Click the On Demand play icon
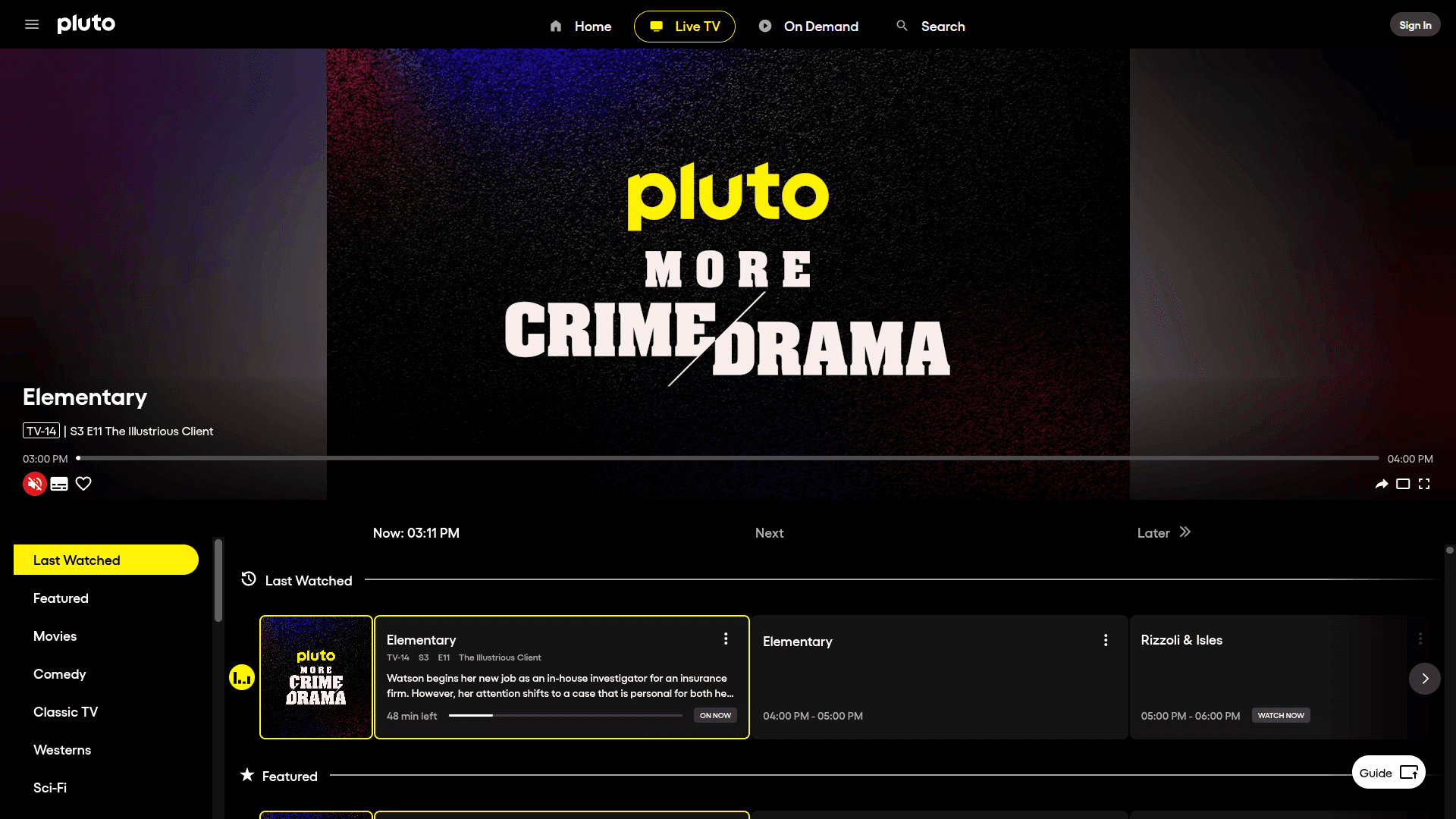The image size is (1456, 819). coord(765,26)
